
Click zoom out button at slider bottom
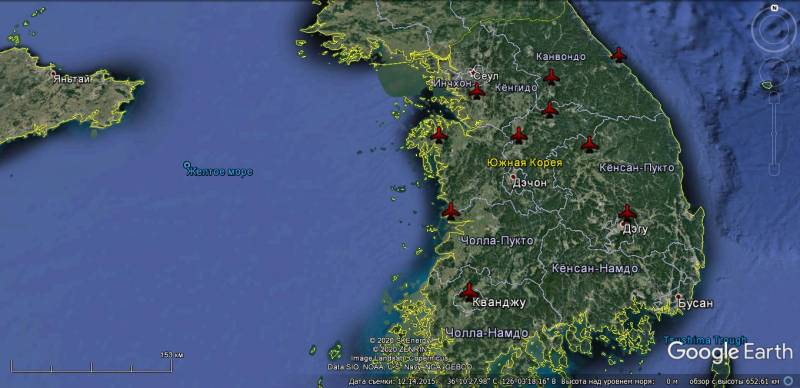(774, 170)
